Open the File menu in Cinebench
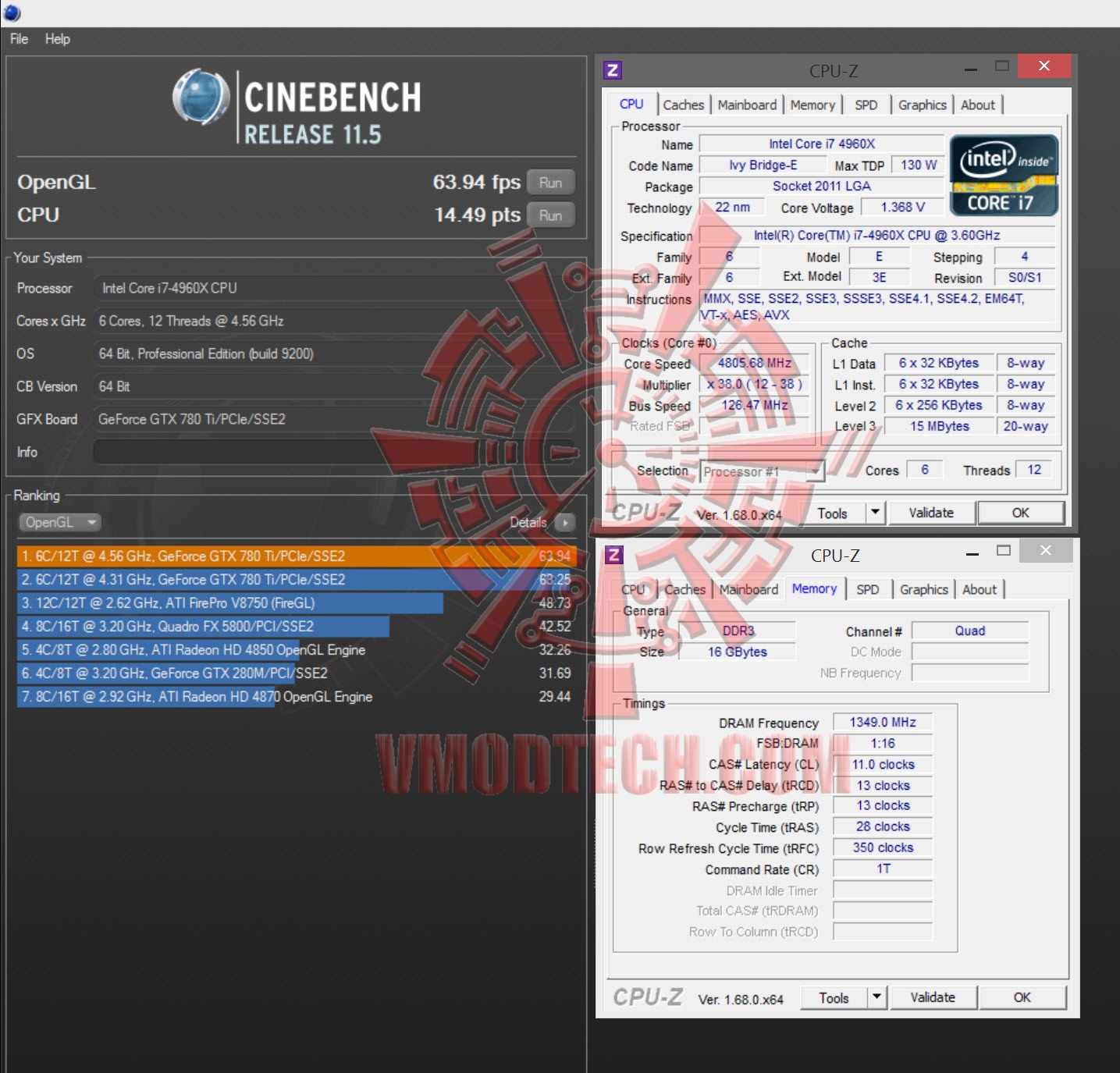 20,39
